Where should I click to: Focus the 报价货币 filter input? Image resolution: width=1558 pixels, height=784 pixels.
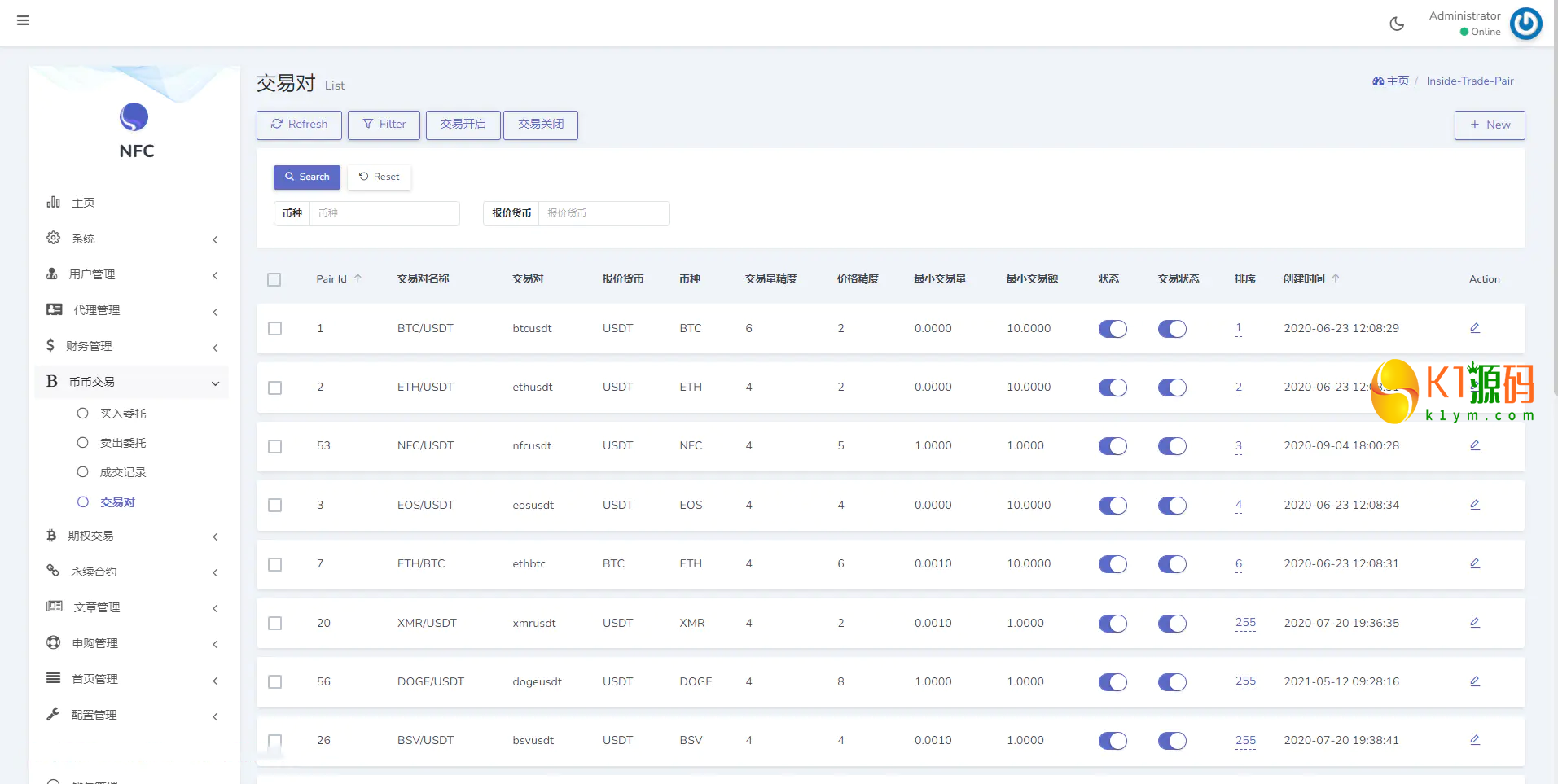(603, 213)
